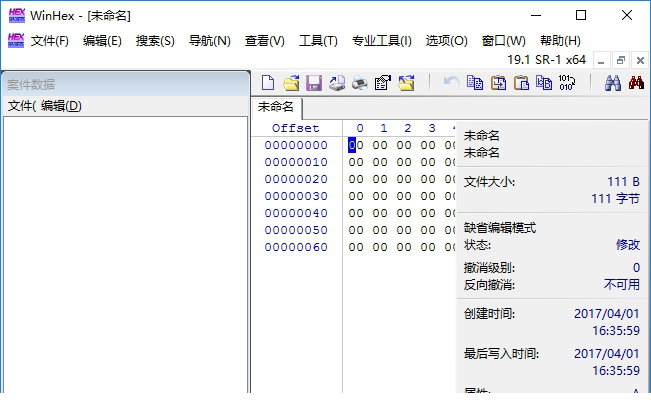Viewport: 651px width, 408px height.
Task: Click offset row 00000060
Action: click(296, 247)
